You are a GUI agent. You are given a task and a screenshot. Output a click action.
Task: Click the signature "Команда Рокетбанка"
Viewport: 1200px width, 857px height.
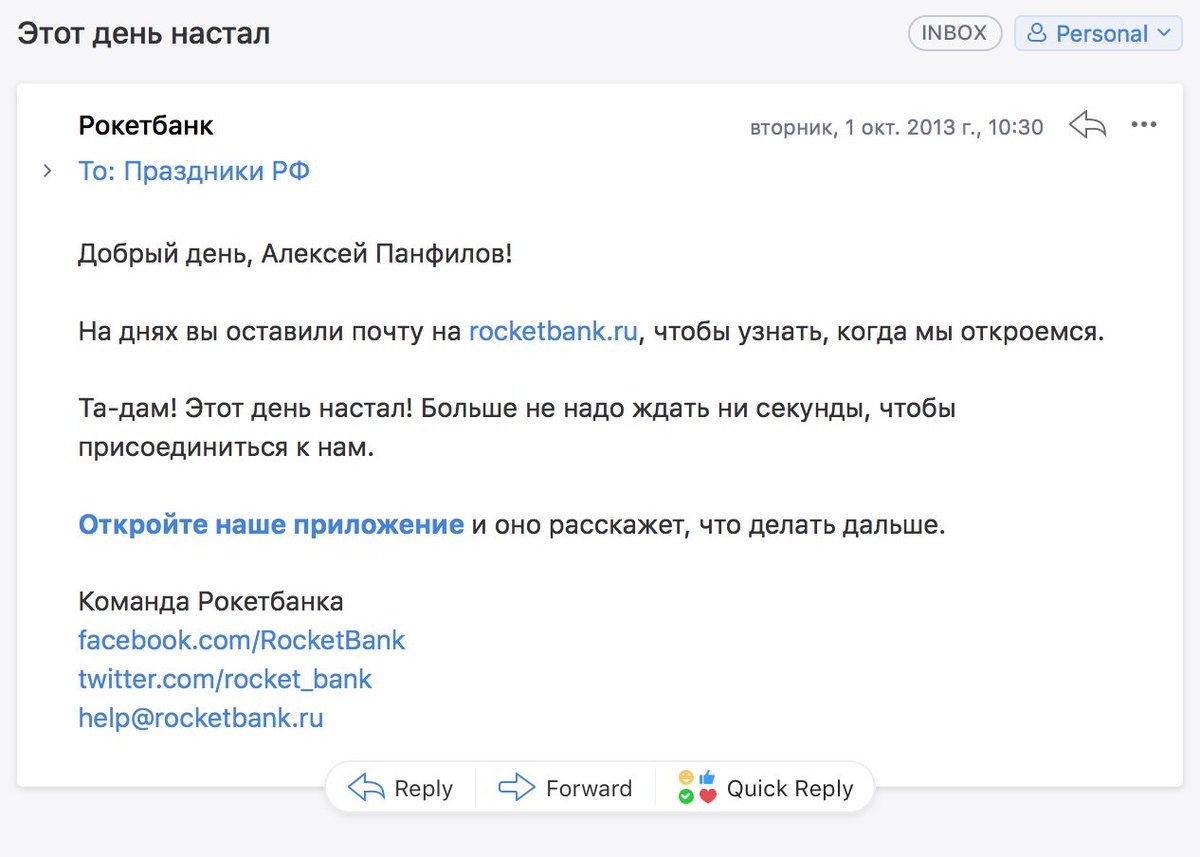click(x=211, y=602)
